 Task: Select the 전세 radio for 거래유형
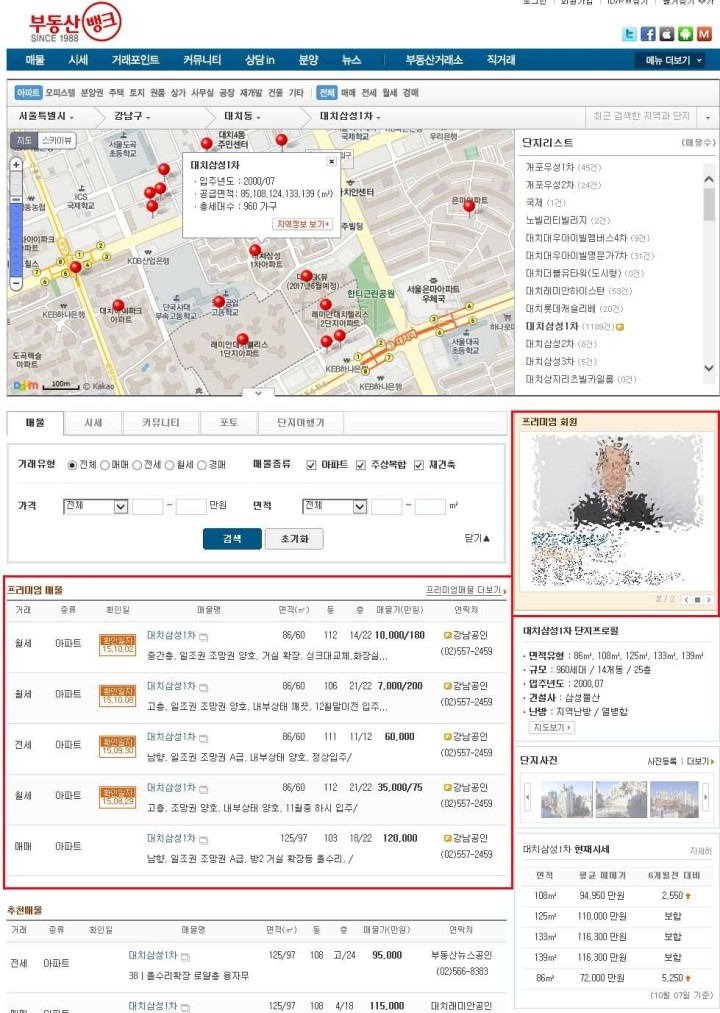pos(137,465)
